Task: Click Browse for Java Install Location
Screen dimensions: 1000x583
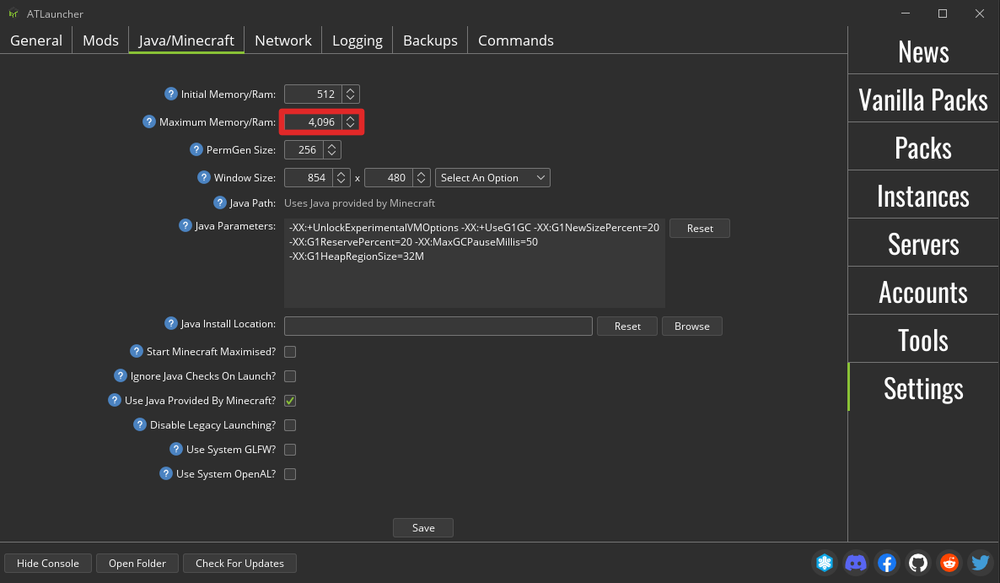Action: click(x=691, y=326)
